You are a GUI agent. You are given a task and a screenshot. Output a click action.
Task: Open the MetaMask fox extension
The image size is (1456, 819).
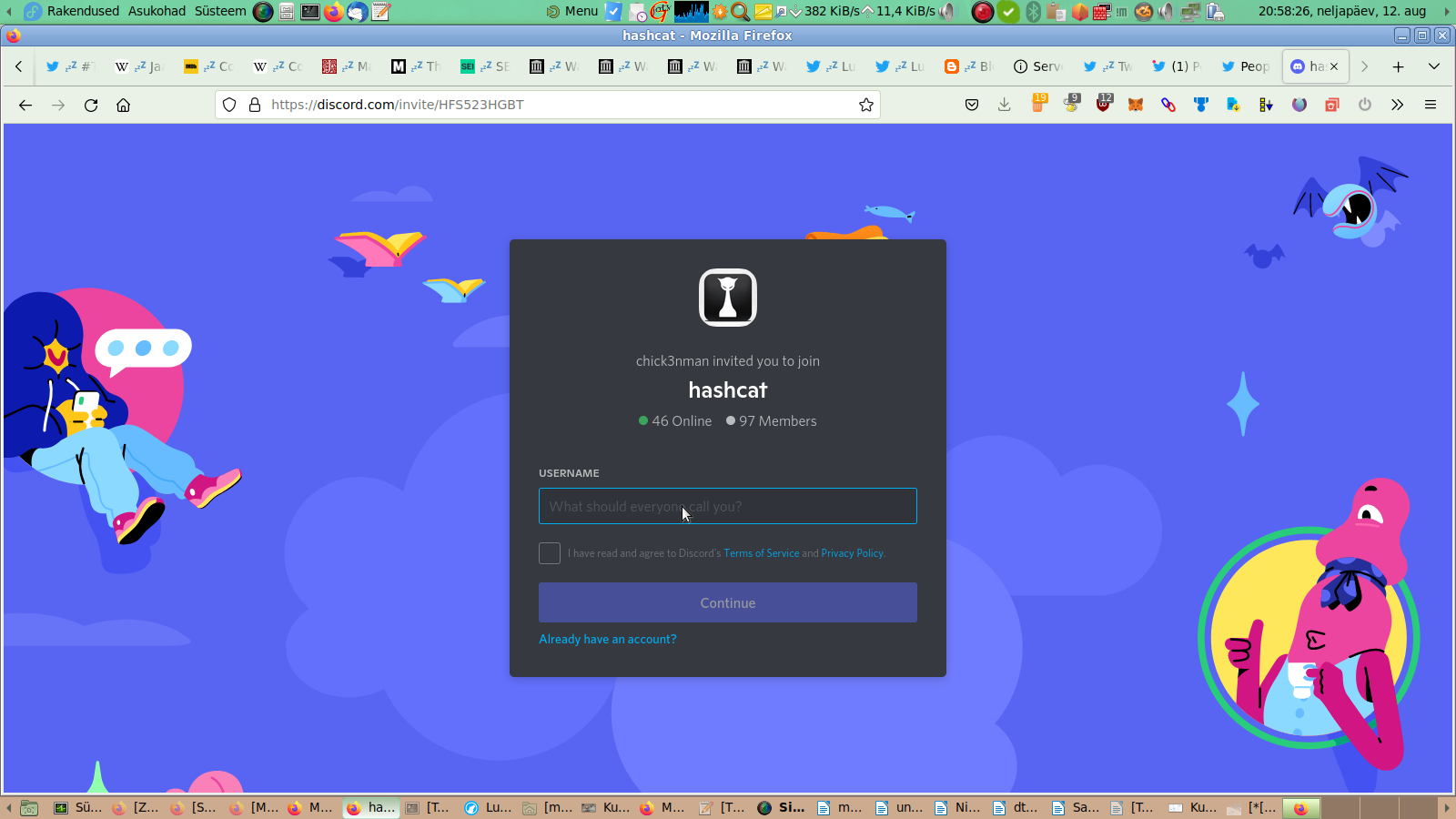click(x=1136, y=105)
